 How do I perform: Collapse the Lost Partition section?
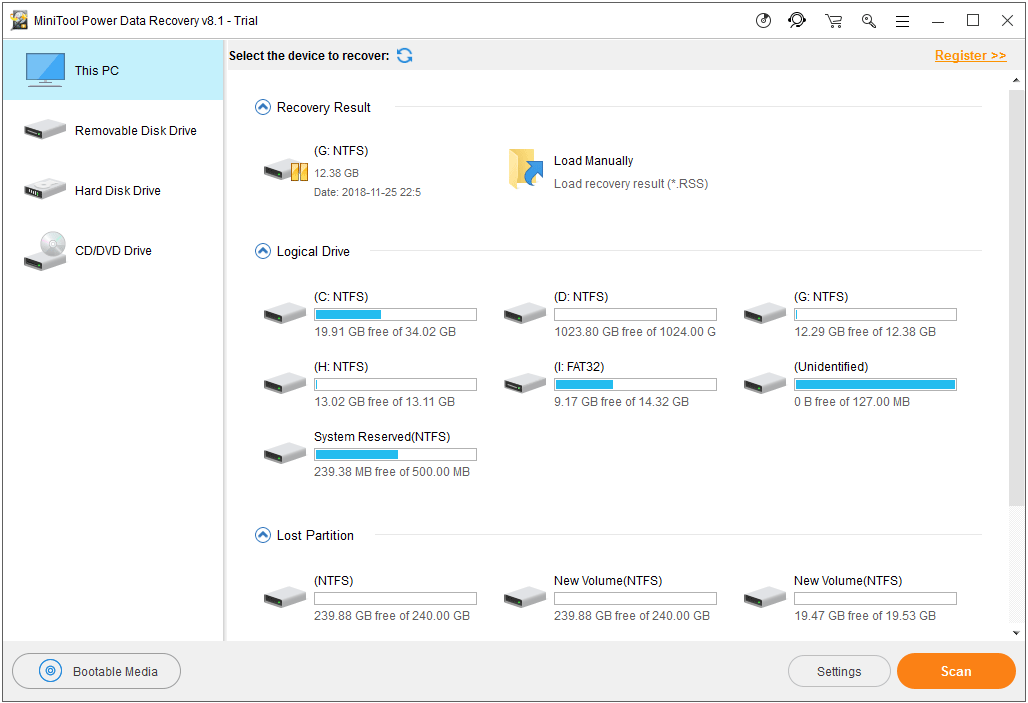(263, 535)
